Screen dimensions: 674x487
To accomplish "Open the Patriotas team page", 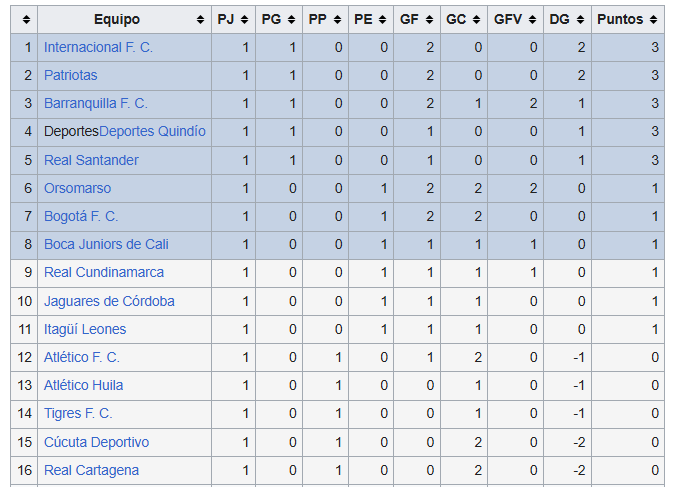I will 71,76.
